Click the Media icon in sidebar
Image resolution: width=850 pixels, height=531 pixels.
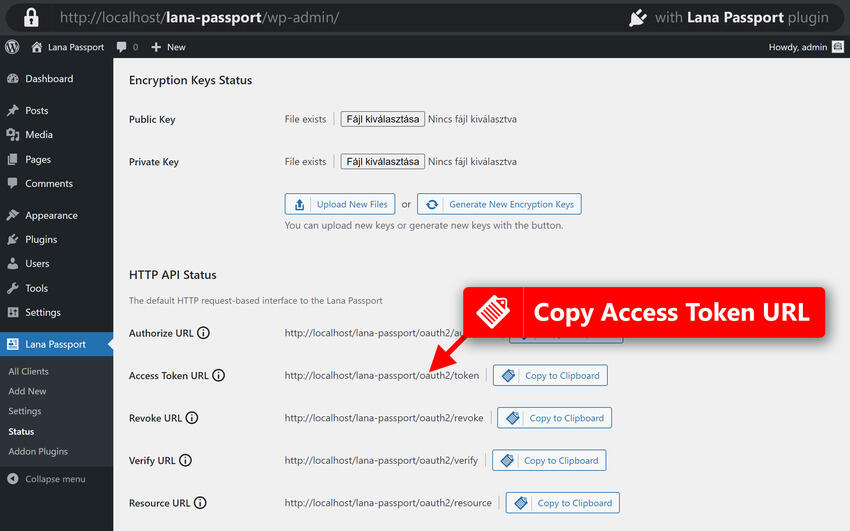coord(13,134)
